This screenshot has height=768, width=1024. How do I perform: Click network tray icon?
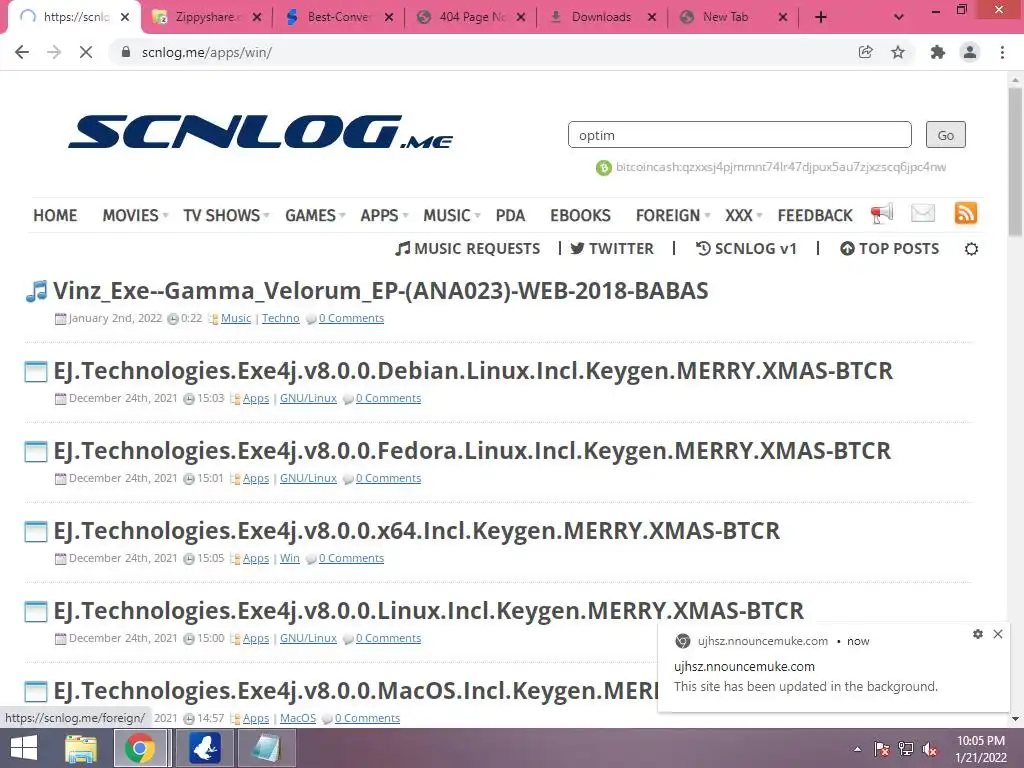pos(906,749)
